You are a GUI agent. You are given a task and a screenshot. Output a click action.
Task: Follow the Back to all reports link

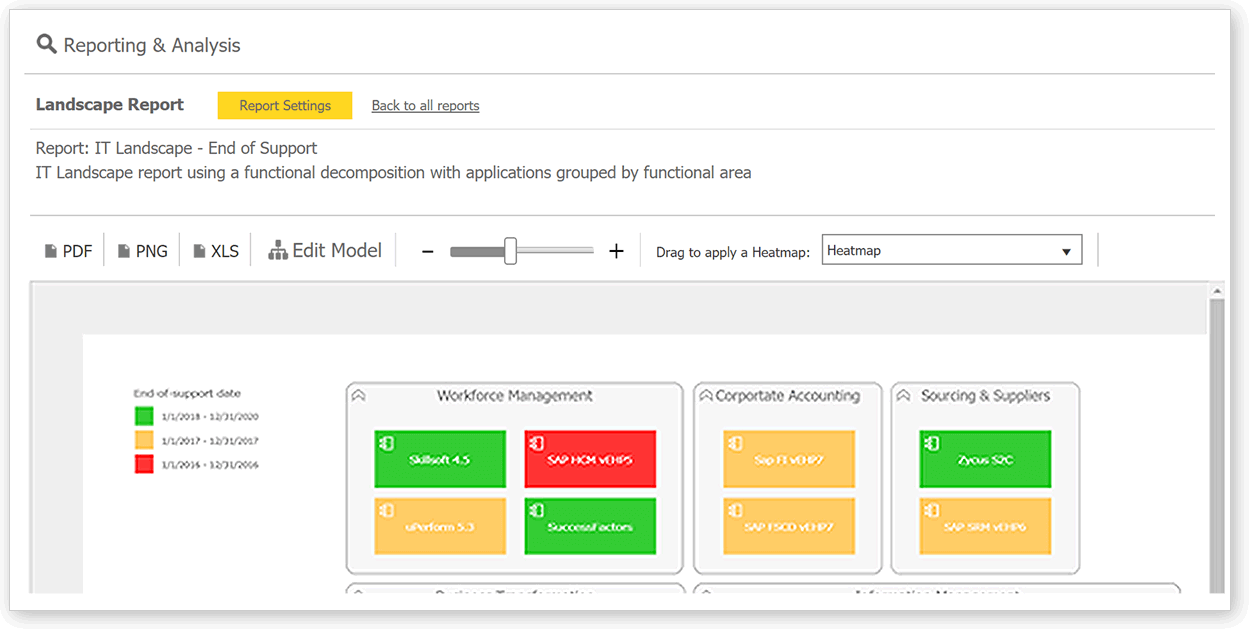(x=425, y=105)
